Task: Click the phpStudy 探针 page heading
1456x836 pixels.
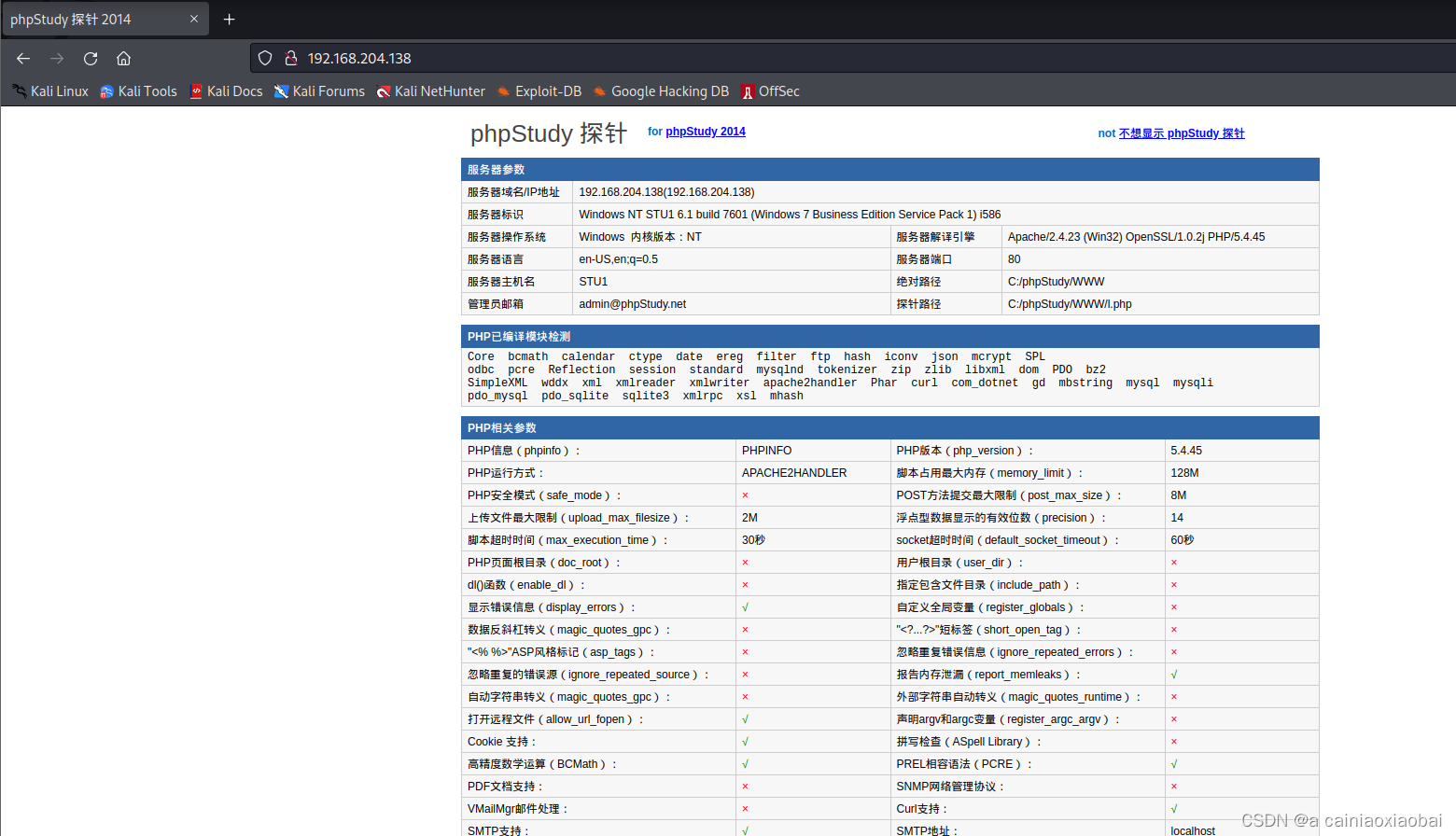Action: point(549,133)
